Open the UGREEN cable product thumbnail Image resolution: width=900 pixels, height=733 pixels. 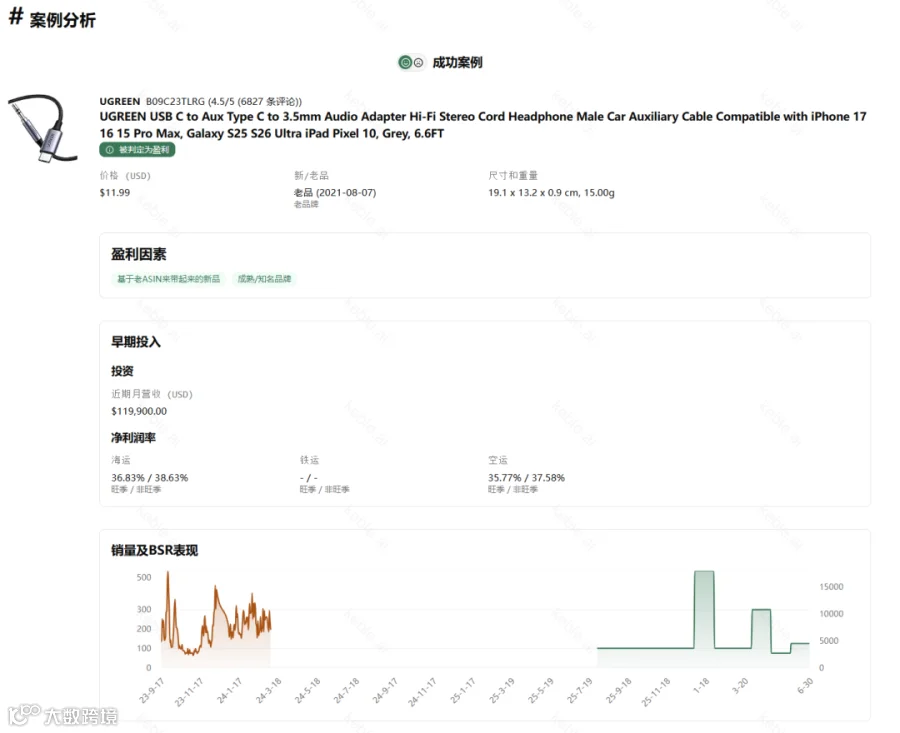[42, 128]
